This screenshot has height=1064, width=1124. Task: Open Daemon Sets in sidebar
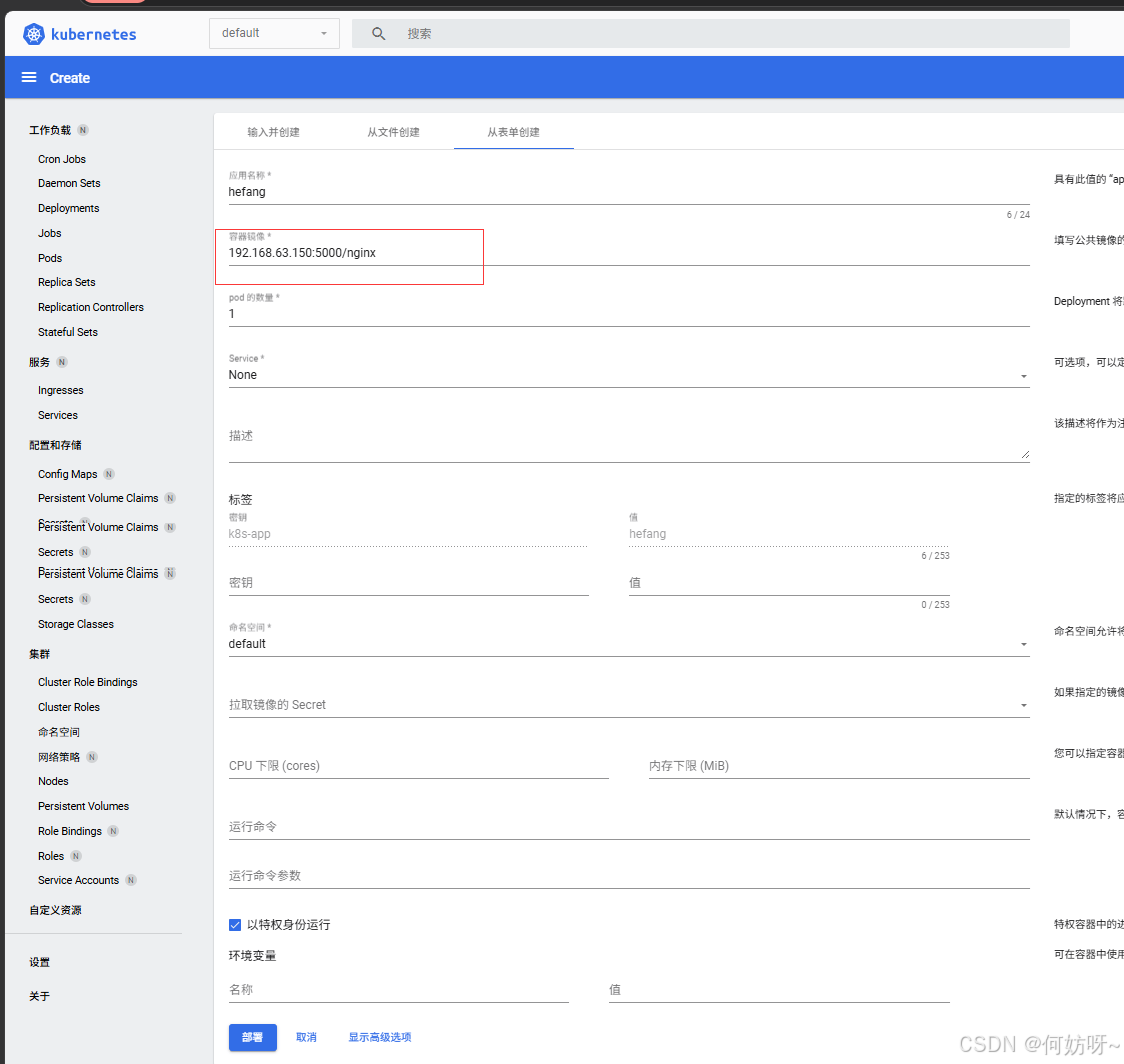(69, 184)
